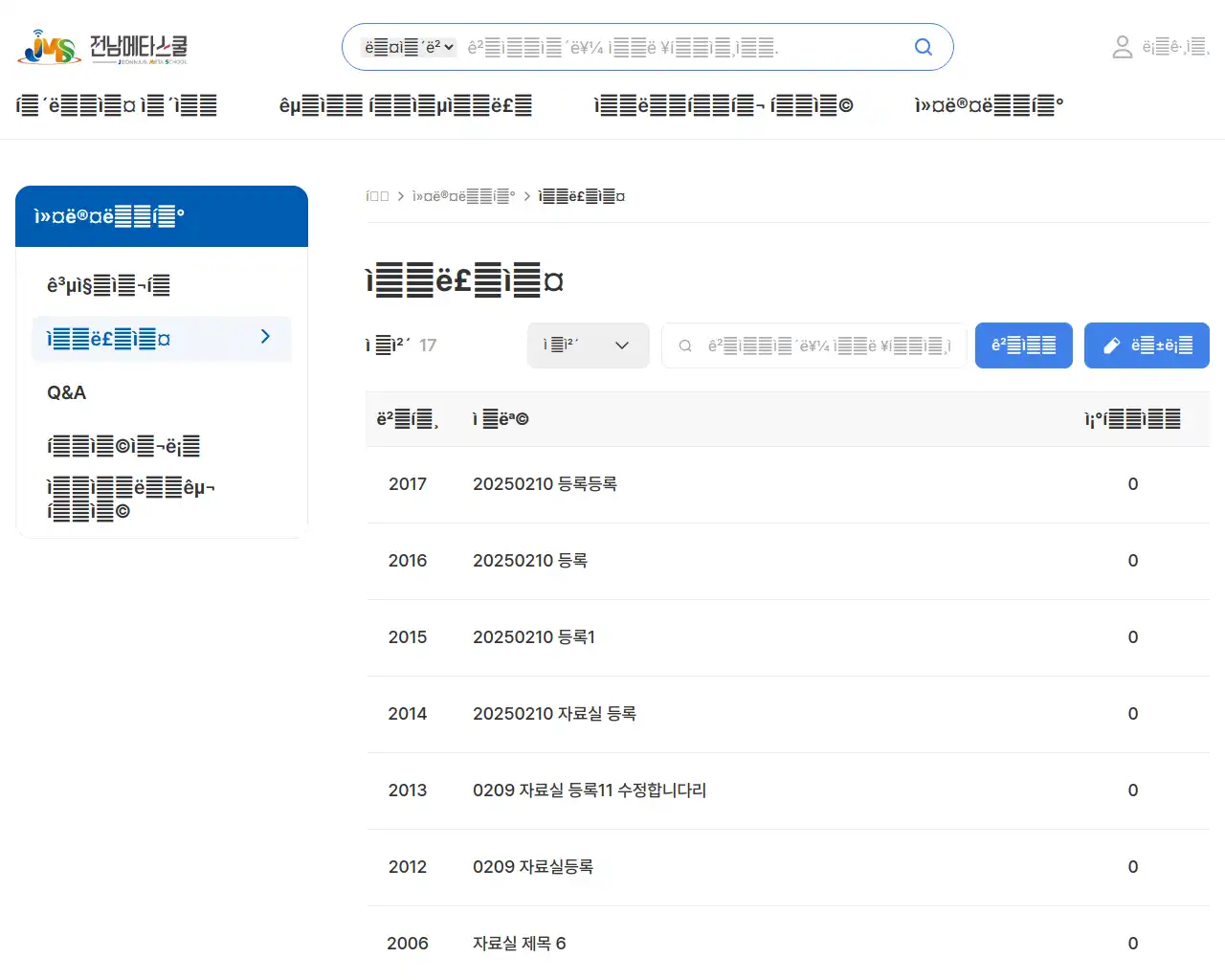Click row number 2016

(x=408, y=561)
